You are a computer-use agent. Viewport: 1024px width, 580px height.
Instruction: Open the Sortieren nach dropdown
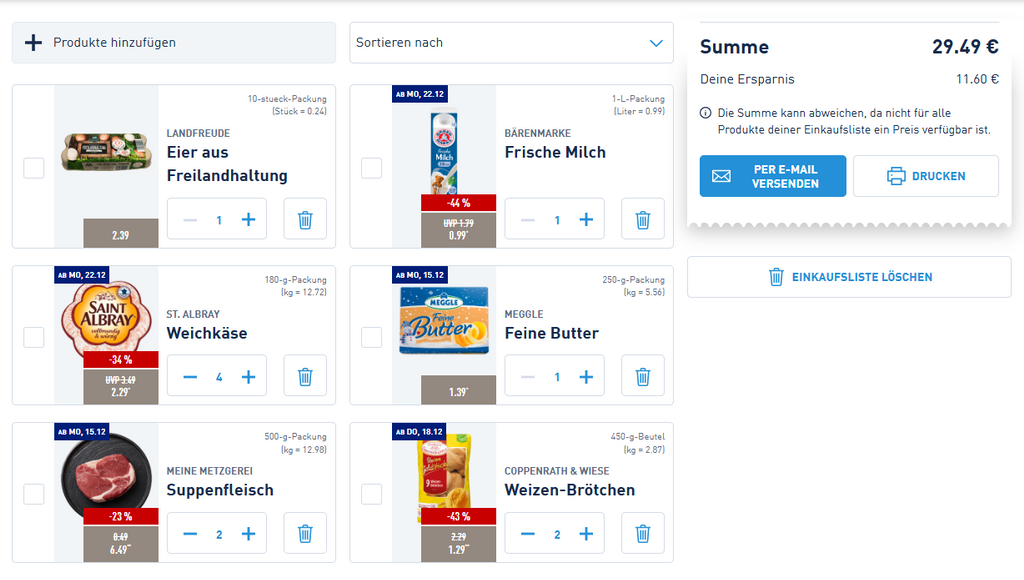(x=511, y=43)
